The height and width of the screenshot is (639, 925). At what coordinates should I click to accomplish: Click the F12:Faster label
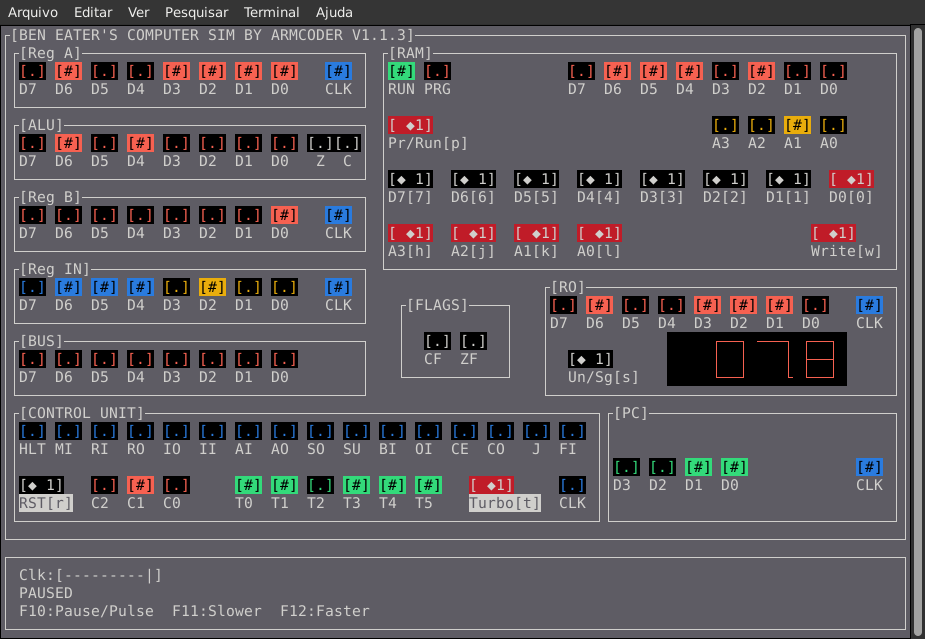324,611
